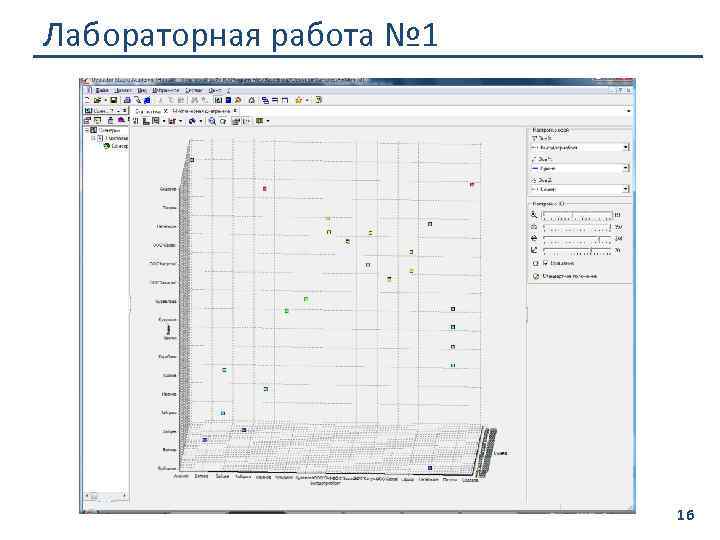Switch to the first document tab above chart
The image size is (720, 540).
tap(150, 111)
